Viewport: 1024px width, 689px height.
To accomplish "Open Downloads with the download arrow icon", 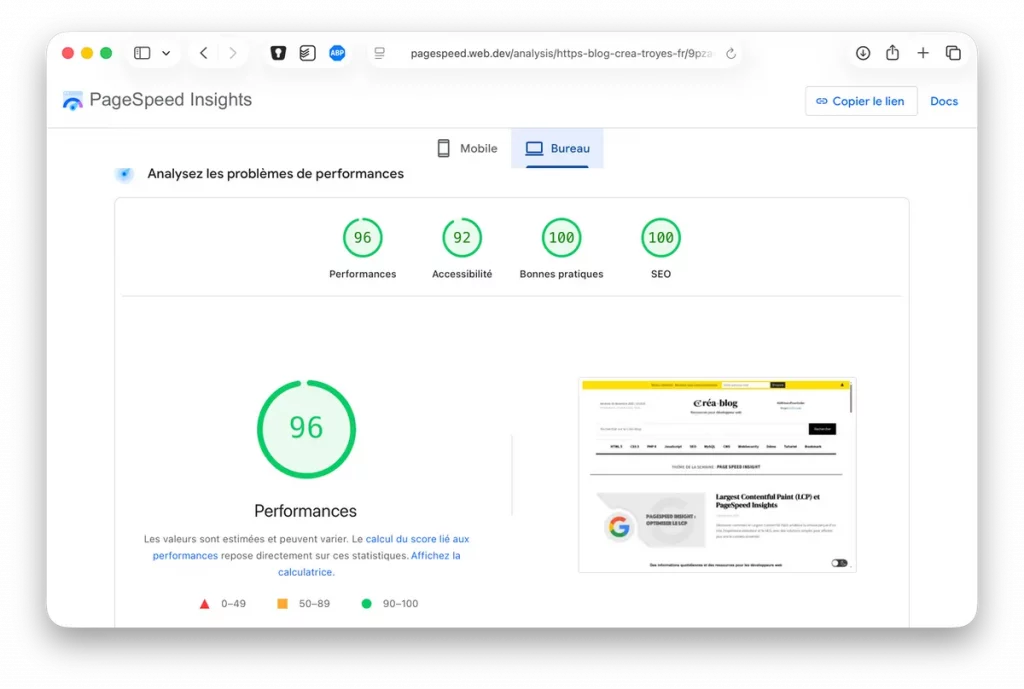I will [863, 53].
